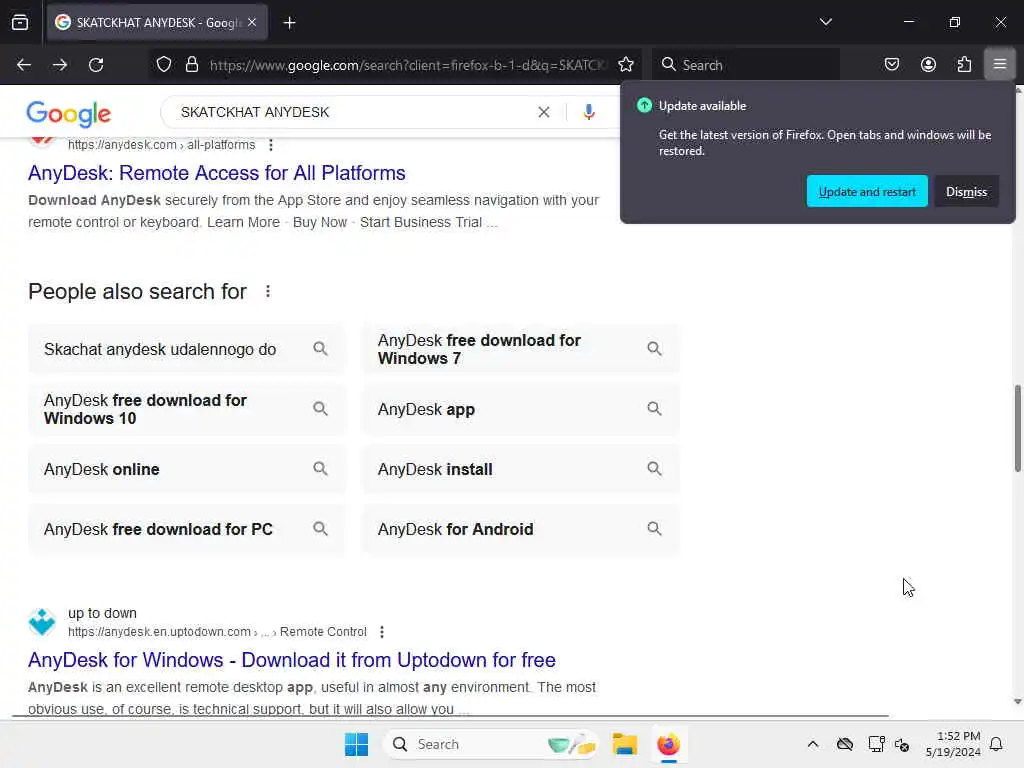Screen dimensions: 1024x768
Task: Open options menu for uptodown result
Action: pyautogui.click(x=382, y=632)
